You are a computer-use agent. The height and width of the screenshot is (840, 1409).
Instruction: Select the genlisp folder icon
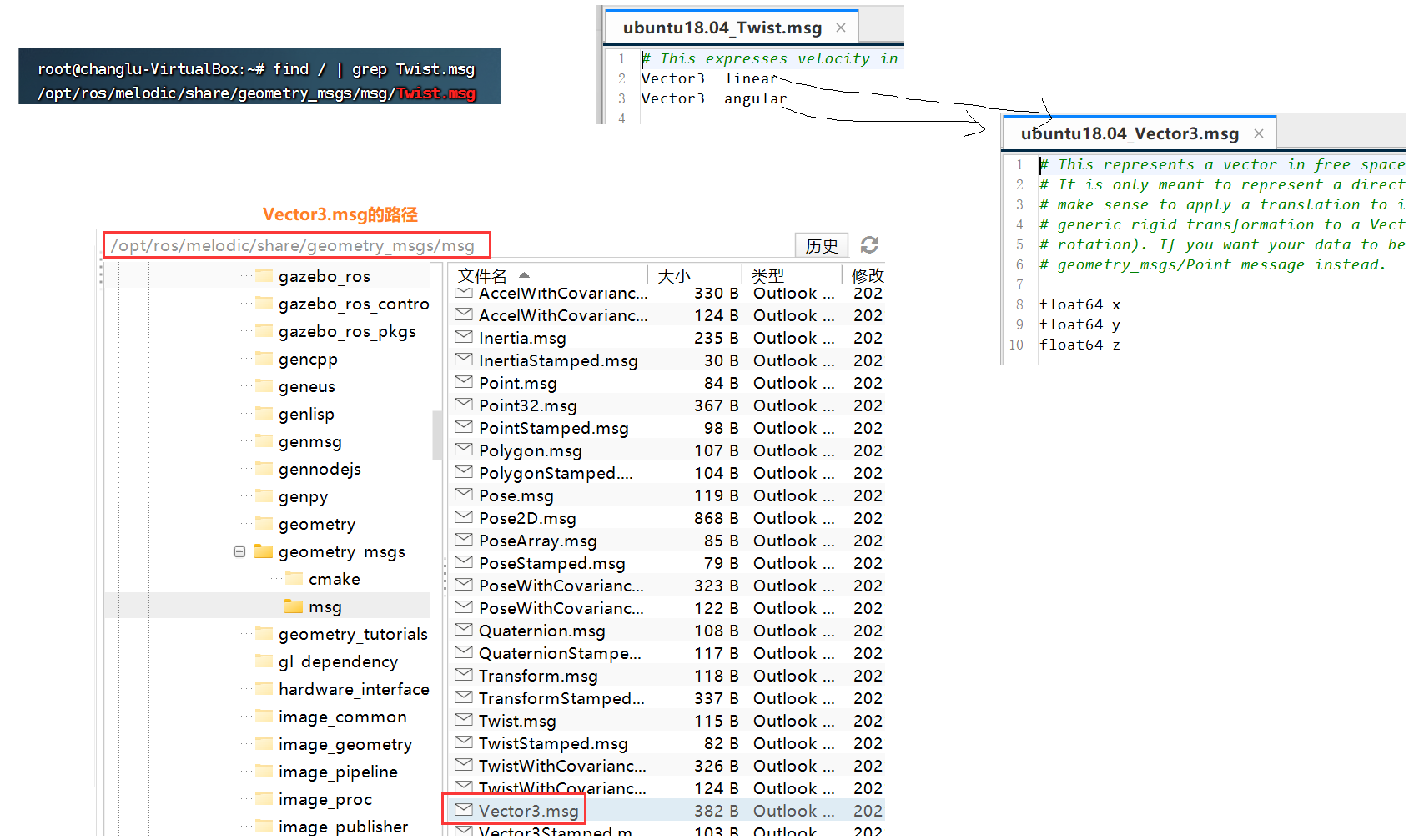tap(264, 414)
